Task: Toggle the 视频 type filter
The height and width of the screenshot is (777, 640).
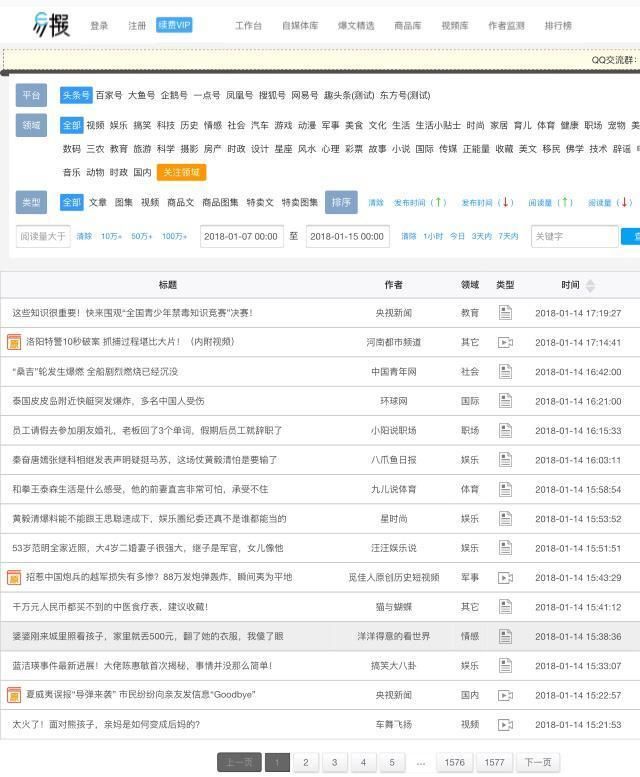Action: click(x=149, y=202)
